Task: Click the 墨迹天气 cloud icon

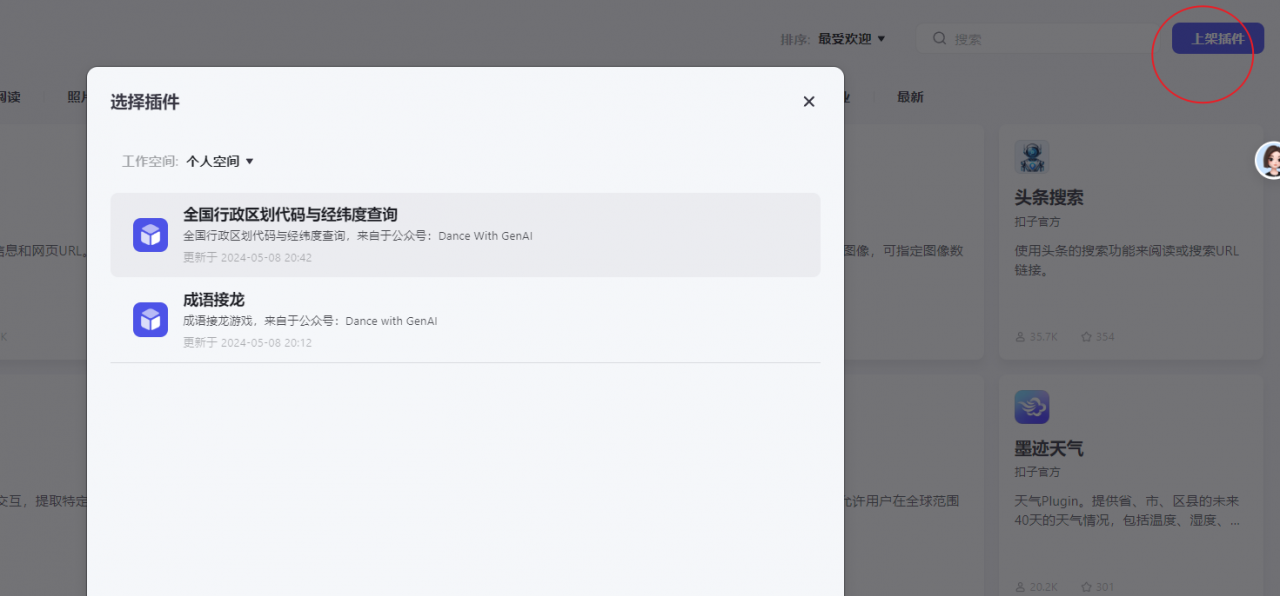Action: [1032, 407]
